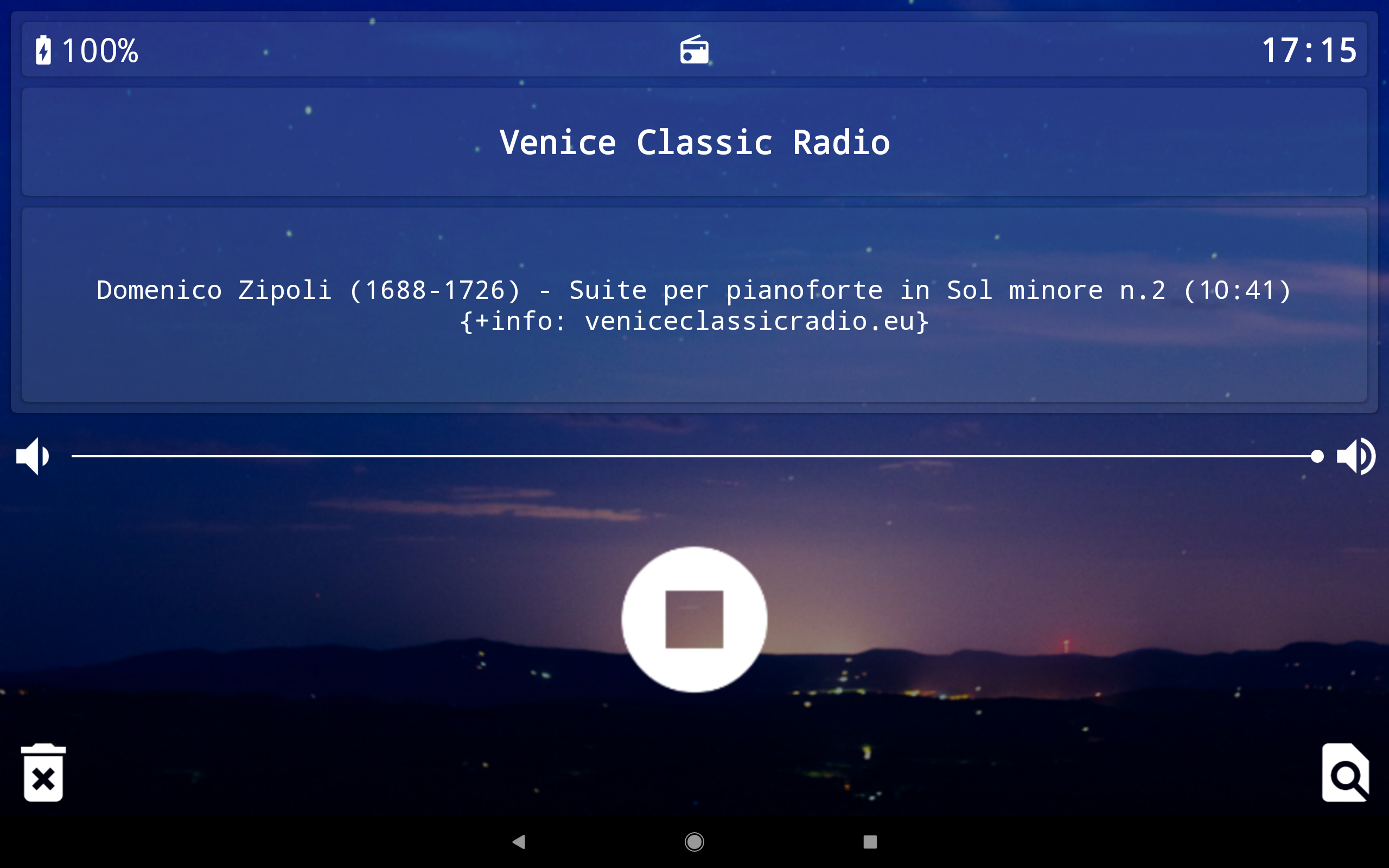Image resolution: width=1389 pixels, height=868 pixels.
Task: Tap the radio icon in top bar
Action: [x=694, y=49]
